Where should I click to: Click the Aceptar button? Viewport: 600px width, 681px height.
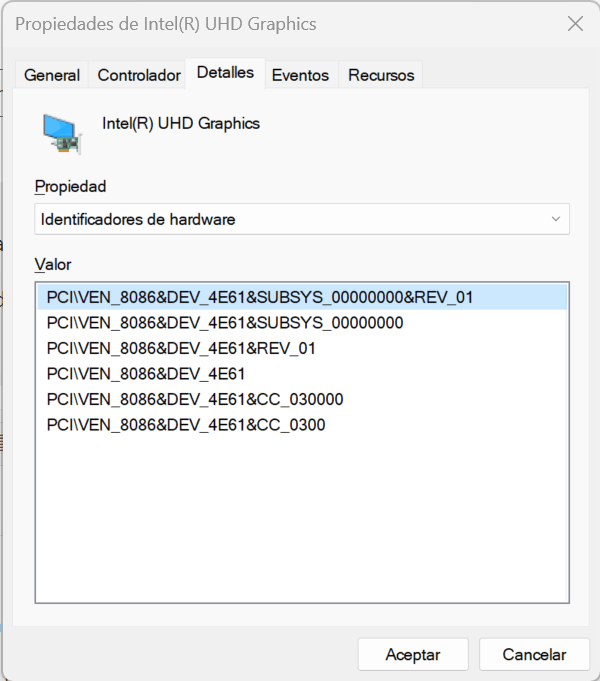[x=413, y=655]
